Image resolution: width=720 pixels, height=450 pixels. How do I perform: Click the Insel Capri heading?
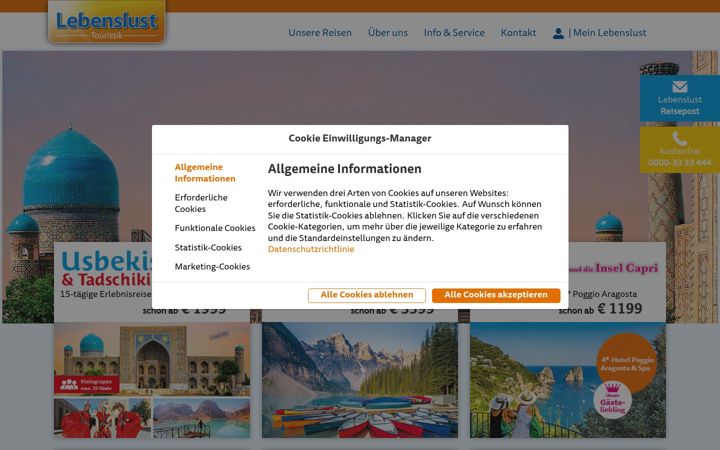click(x=626, y=268)
